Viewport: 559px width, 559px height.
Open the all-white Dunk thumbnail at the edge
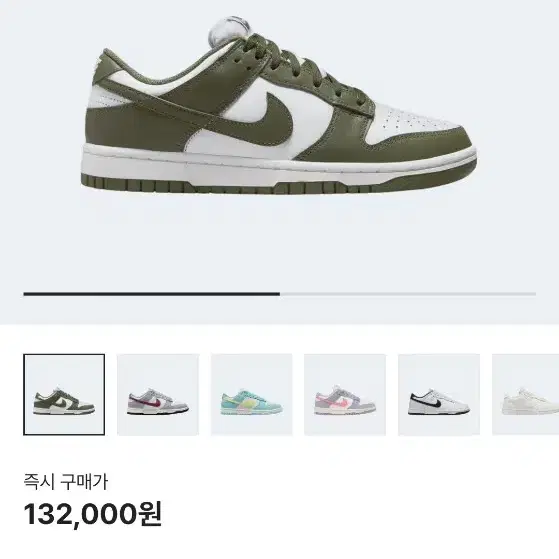[x=525, y=394]
